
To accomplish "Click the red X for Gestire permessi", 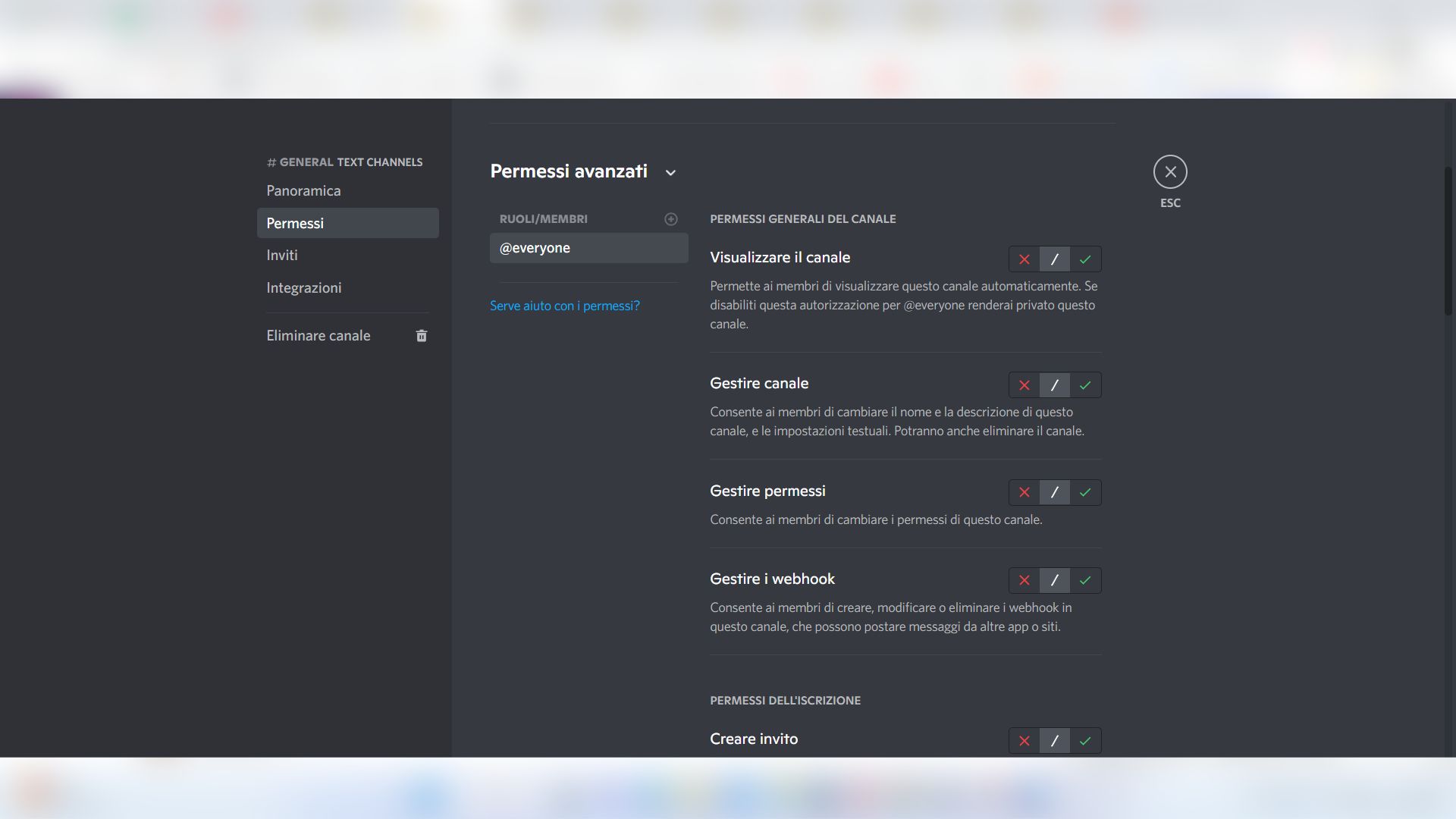I will tap(1025, 492).
